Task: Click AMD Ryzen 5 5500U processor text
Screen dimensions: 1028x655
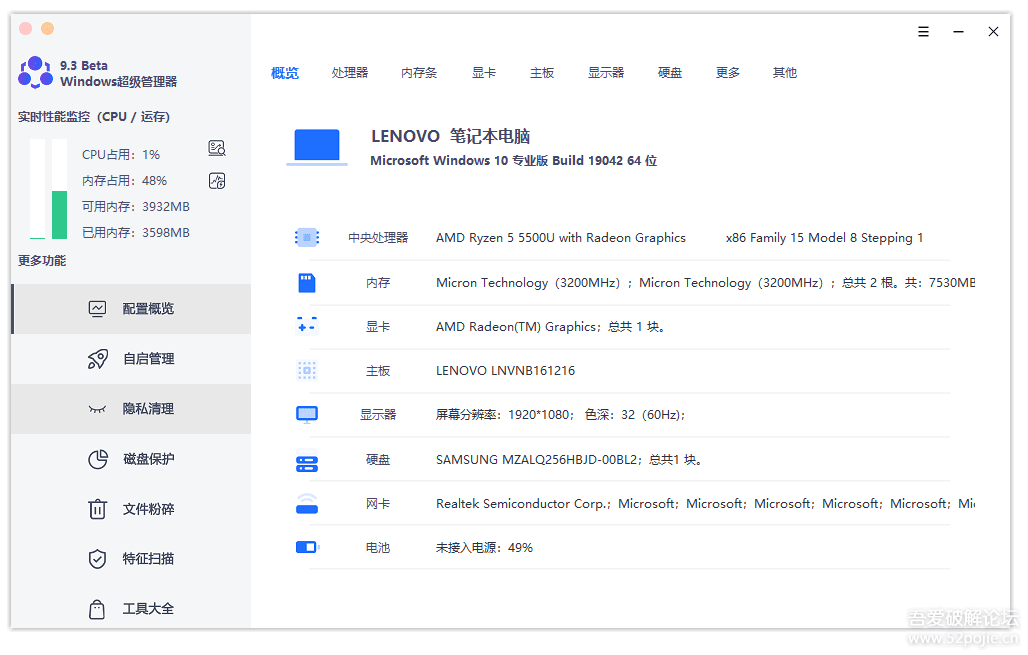Action: [x=561, y=238]
